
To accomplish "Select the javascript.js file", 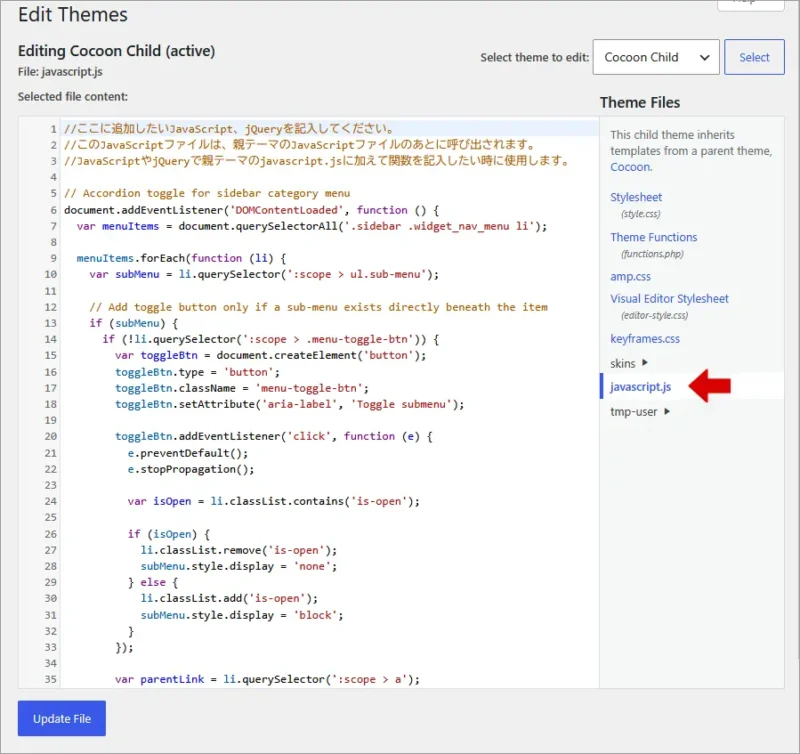I will 640,387.
